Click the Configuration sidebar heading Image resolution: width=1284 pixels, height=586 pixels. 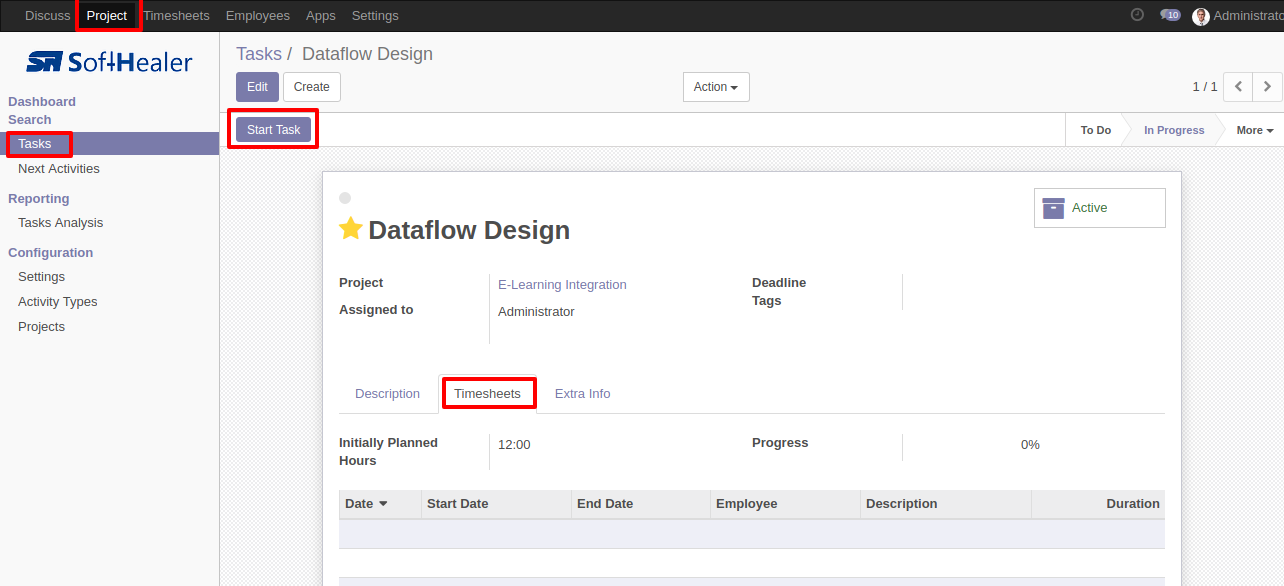coord(51,253)
